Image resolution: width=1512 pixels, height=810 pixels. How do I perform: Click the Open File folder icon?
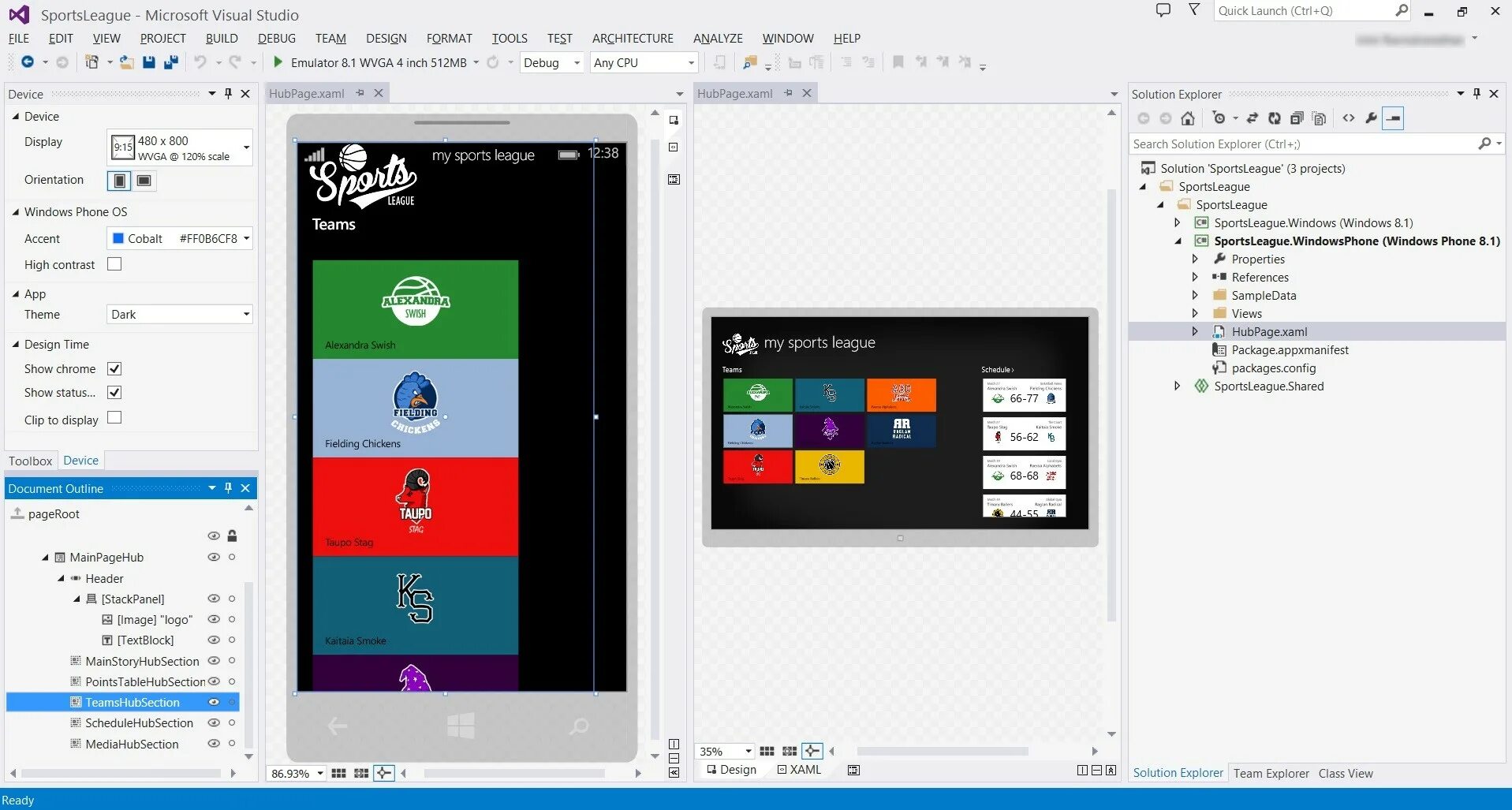click(x=126, y=62)
